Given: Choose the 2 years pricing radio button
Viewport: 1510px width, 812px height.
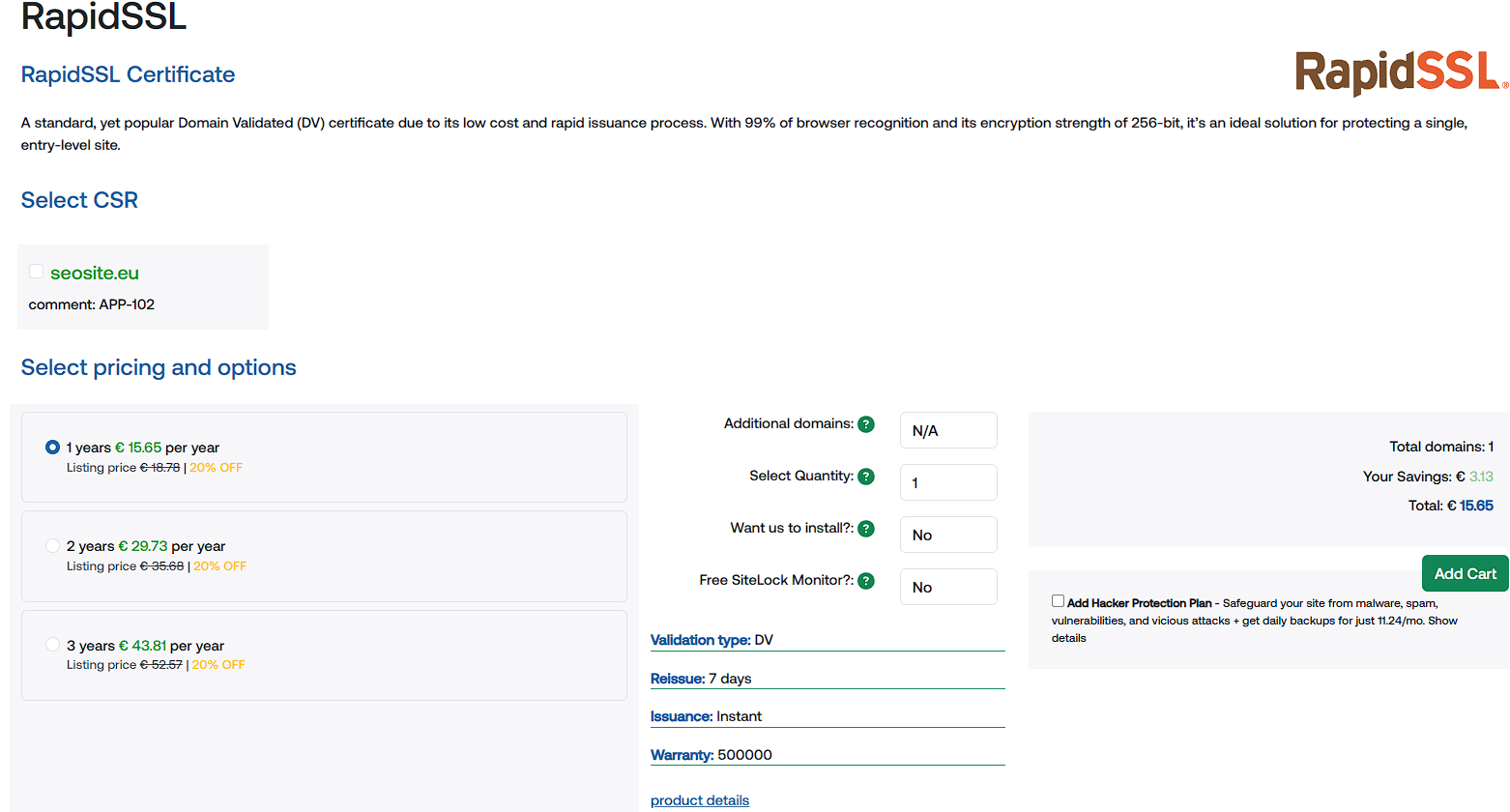Looking at the screenshot, I should (52, 546).
